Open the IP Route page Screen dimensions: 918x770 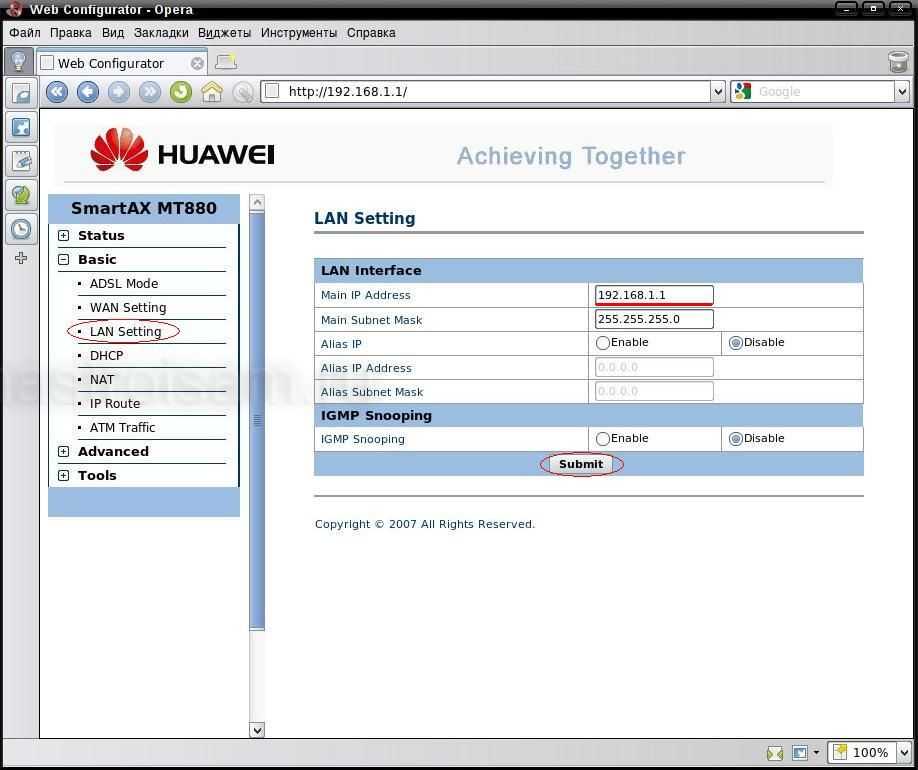[115, 404]
